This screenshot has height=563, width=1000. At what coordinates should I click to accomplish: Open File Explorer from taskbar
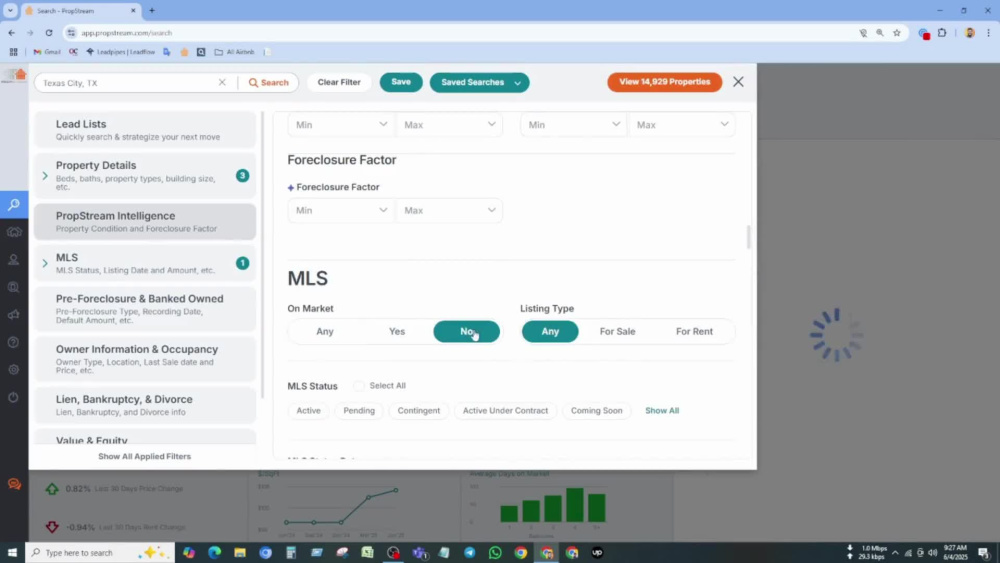240,553
